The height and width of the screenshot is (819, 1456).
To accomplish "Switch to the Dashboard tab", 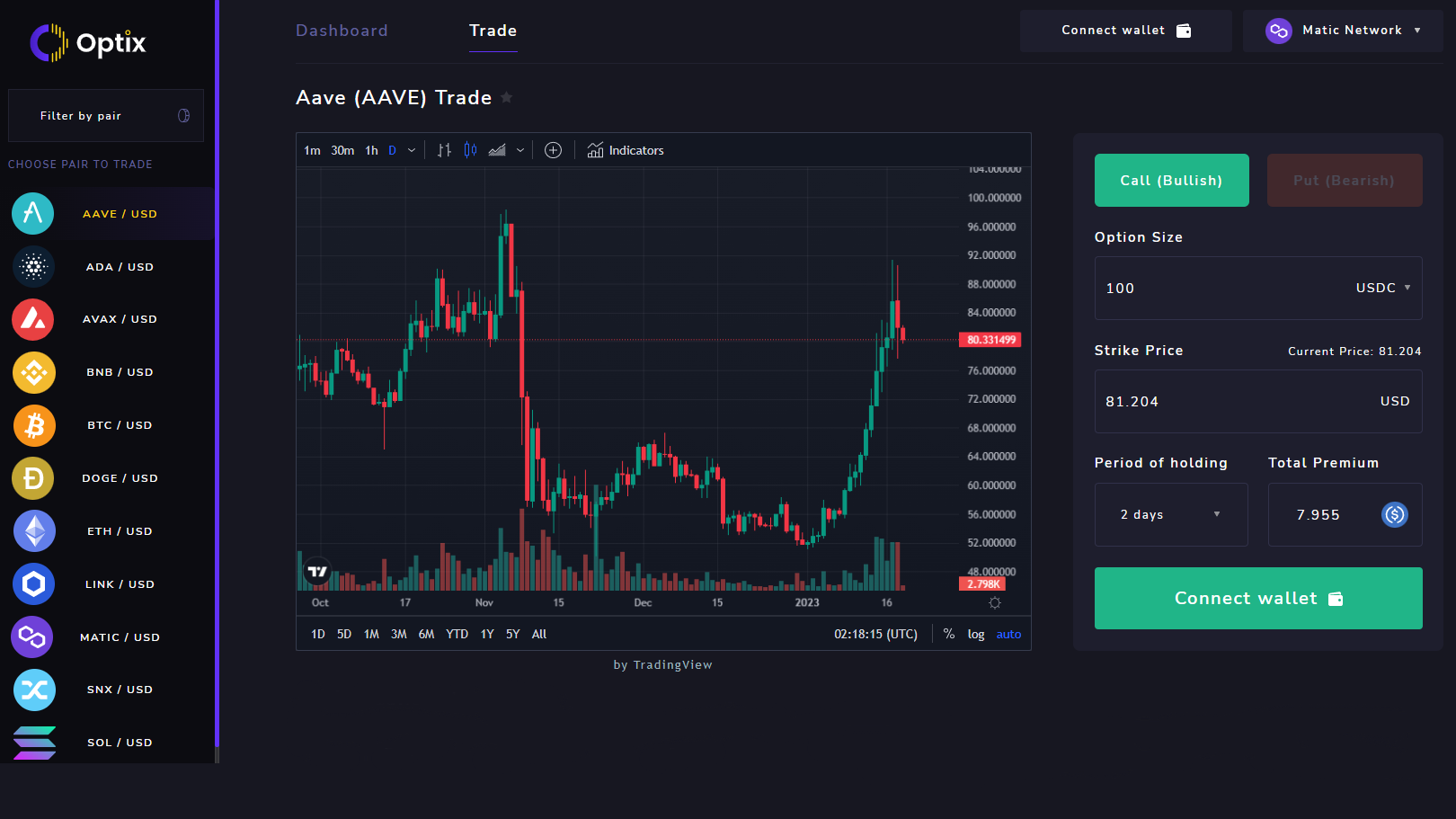I will tap(342, 30).
